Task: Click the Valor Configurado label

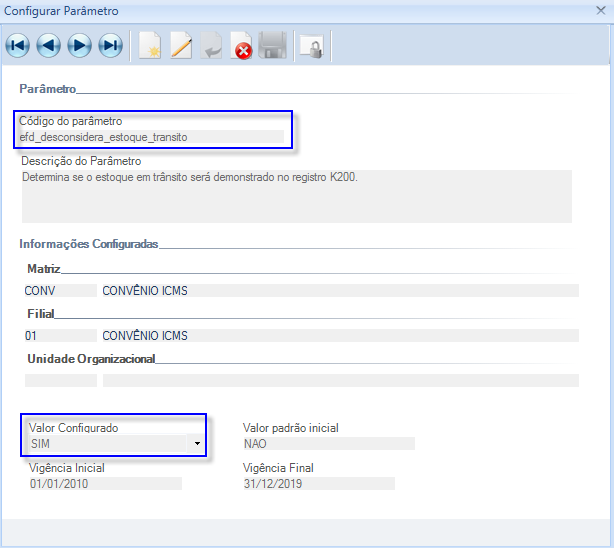Action: [x=74, y=427]
